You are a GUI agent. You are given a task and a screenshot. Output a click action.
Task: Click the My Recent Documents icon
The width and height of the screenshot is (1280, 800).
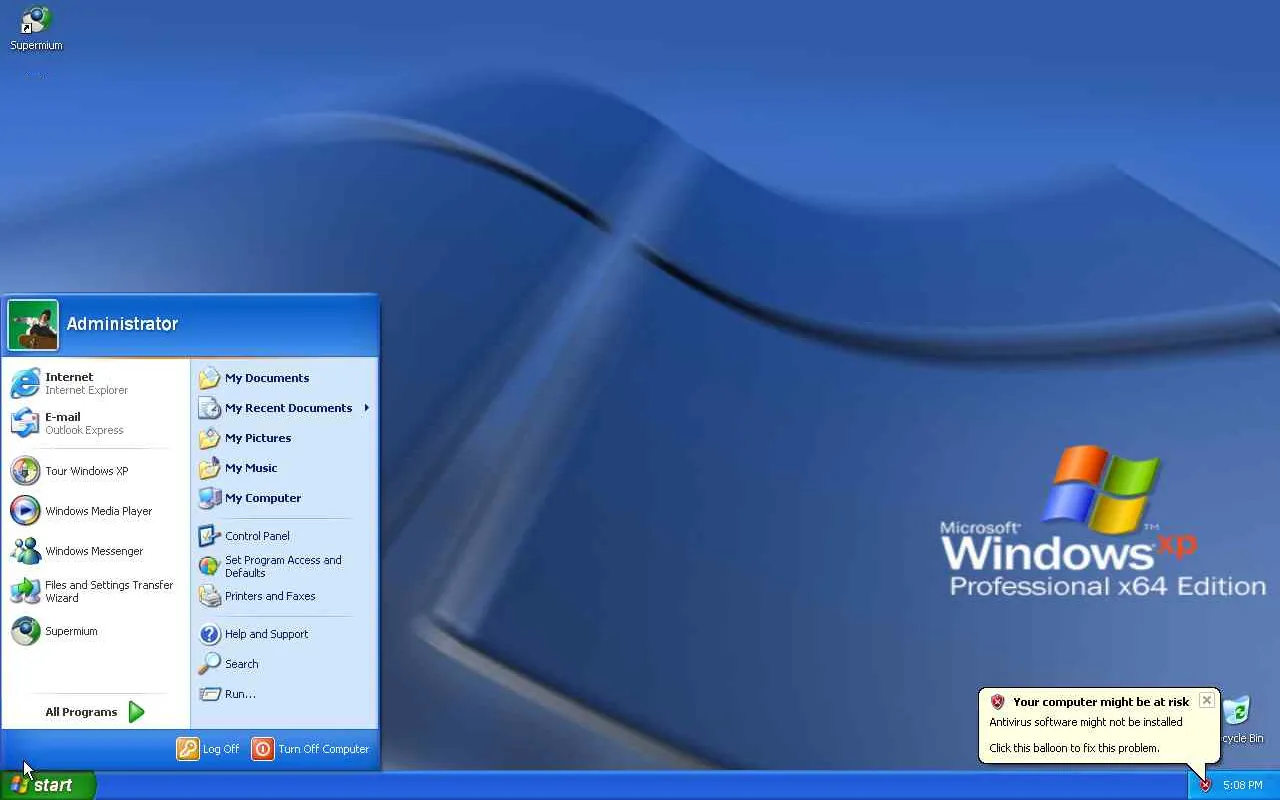209,408
